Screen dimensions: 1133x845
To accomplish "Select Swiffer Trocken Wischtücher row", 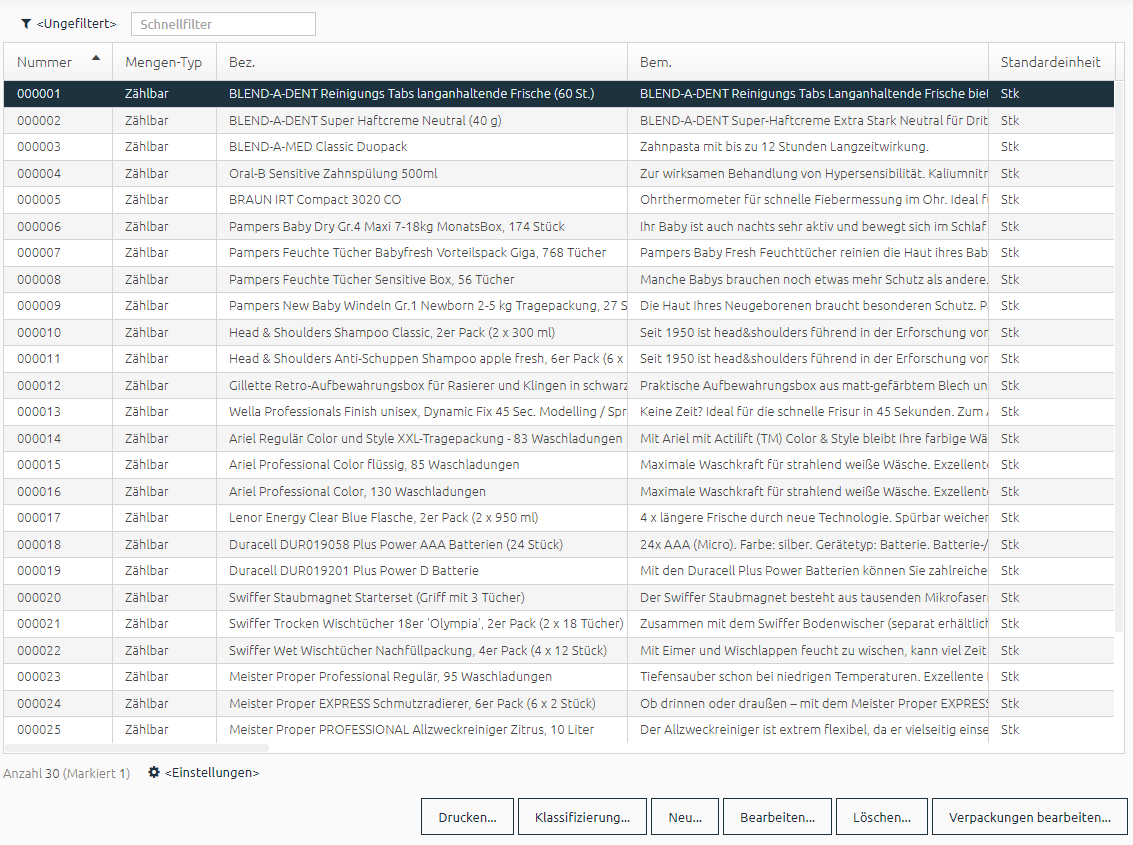I will pyautogui.click(x=559, y=624).
